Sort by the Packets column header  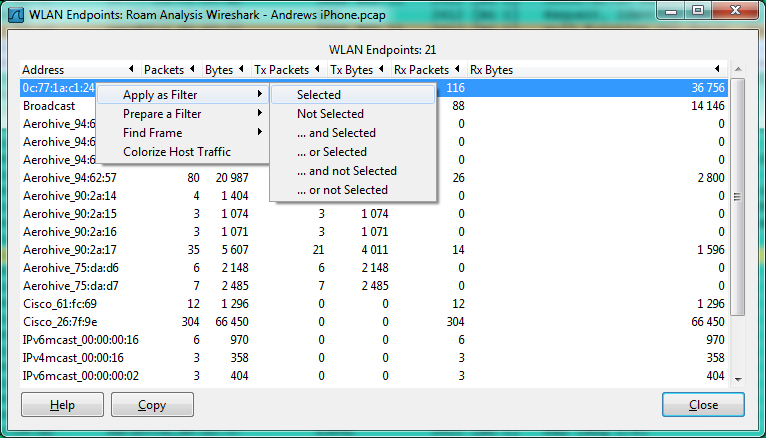coord(171,70)
